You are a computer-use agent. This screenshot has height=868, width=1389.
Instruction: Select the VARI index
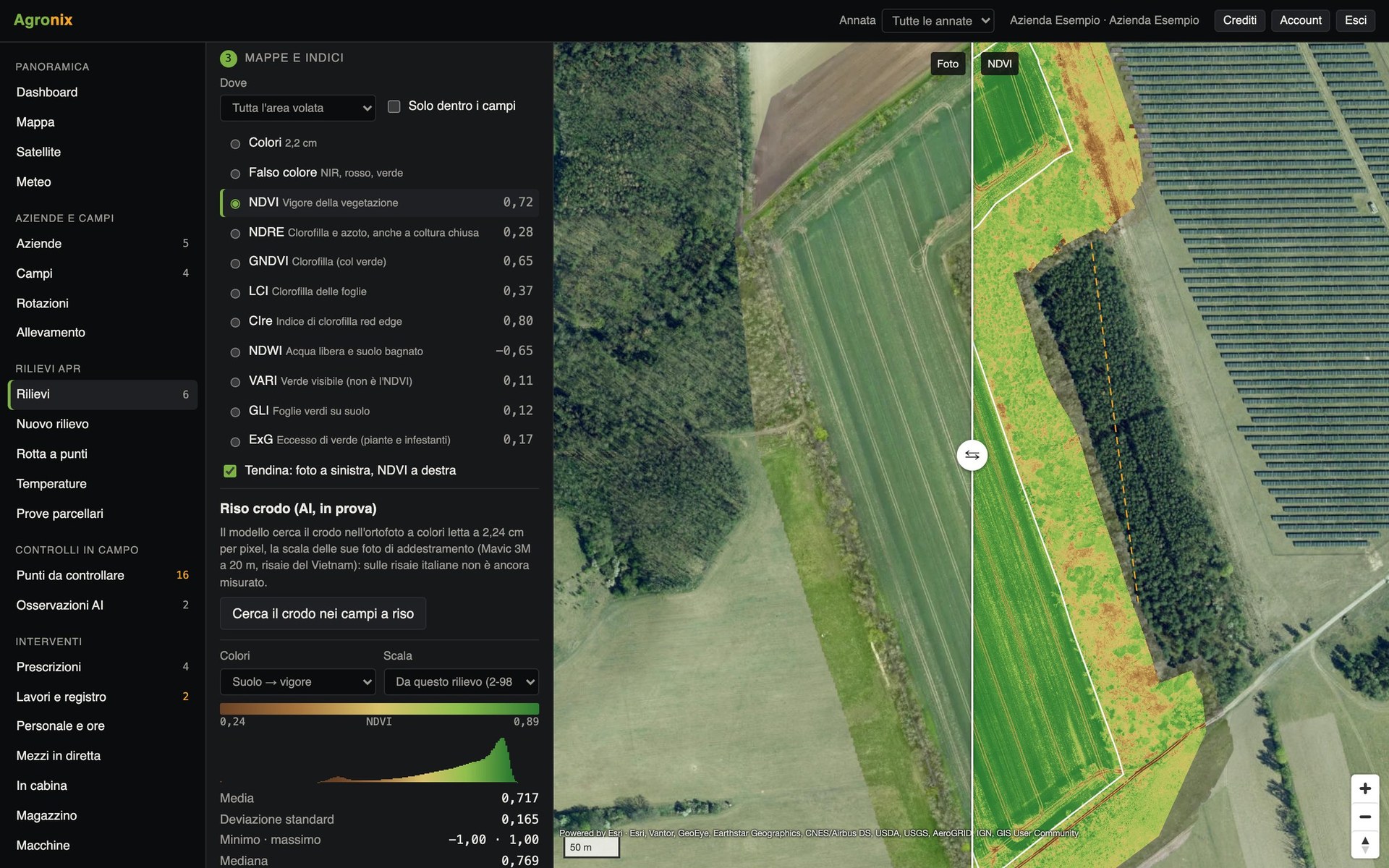pyautogui.click(x=235, y=382)
